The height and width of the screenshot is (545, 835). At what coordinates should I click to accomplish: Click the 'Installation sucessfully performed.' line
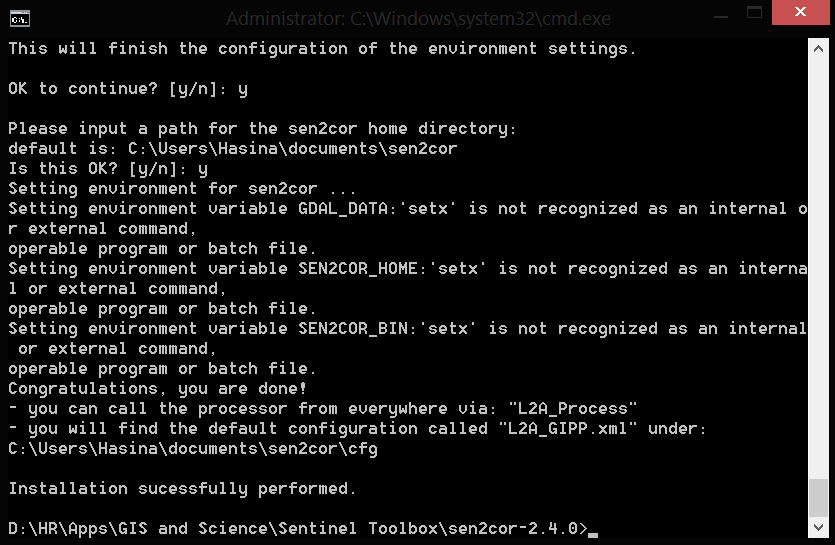tap(182, 489)
